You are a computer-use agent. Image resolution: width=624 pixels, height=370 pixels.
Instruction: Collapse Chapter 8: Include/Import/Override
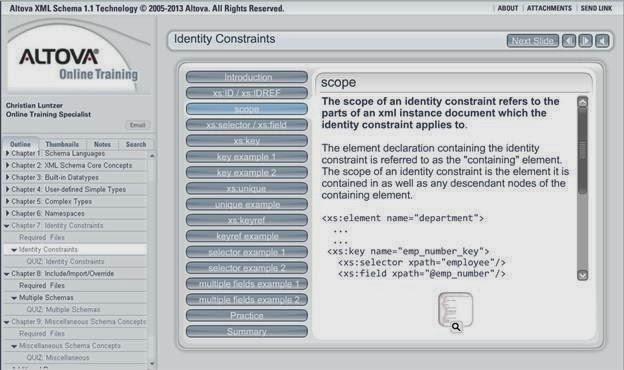pyautogui.click(x=7, y=274)
